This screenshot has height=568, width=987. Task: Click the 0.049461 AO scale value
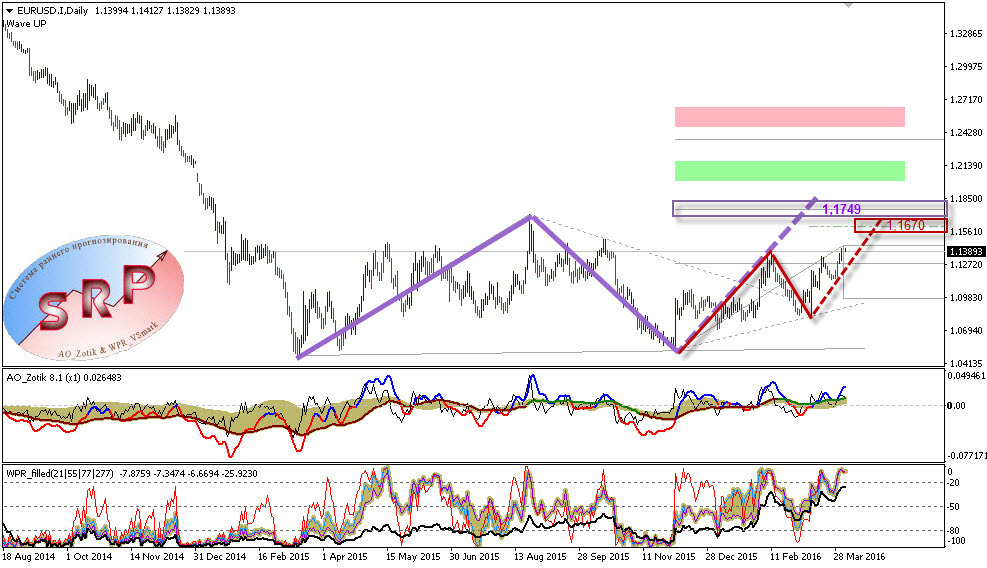tap(965, 377)
